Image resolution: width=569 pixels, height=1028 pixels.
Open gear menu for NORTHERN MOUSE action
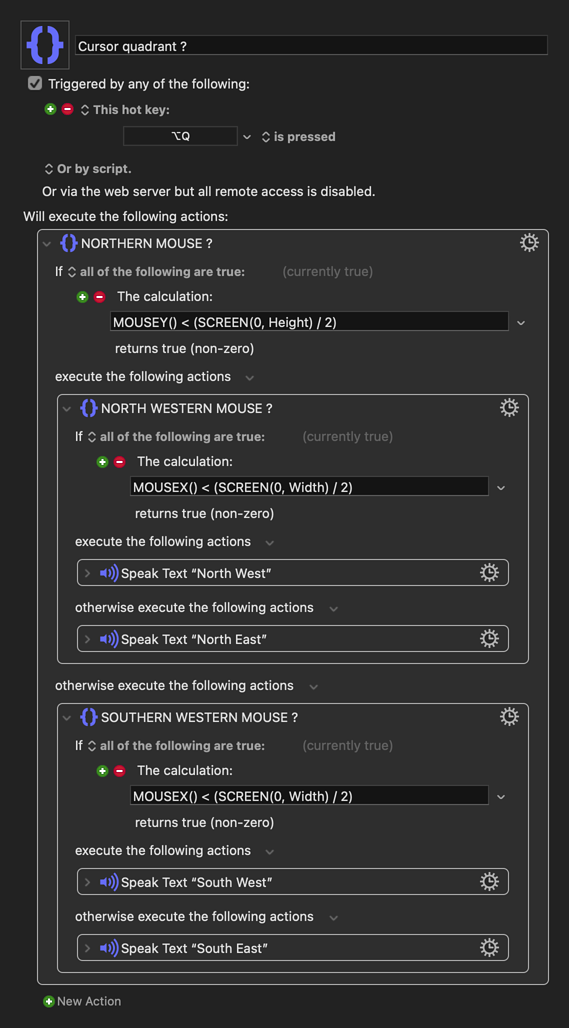(529, 243)
